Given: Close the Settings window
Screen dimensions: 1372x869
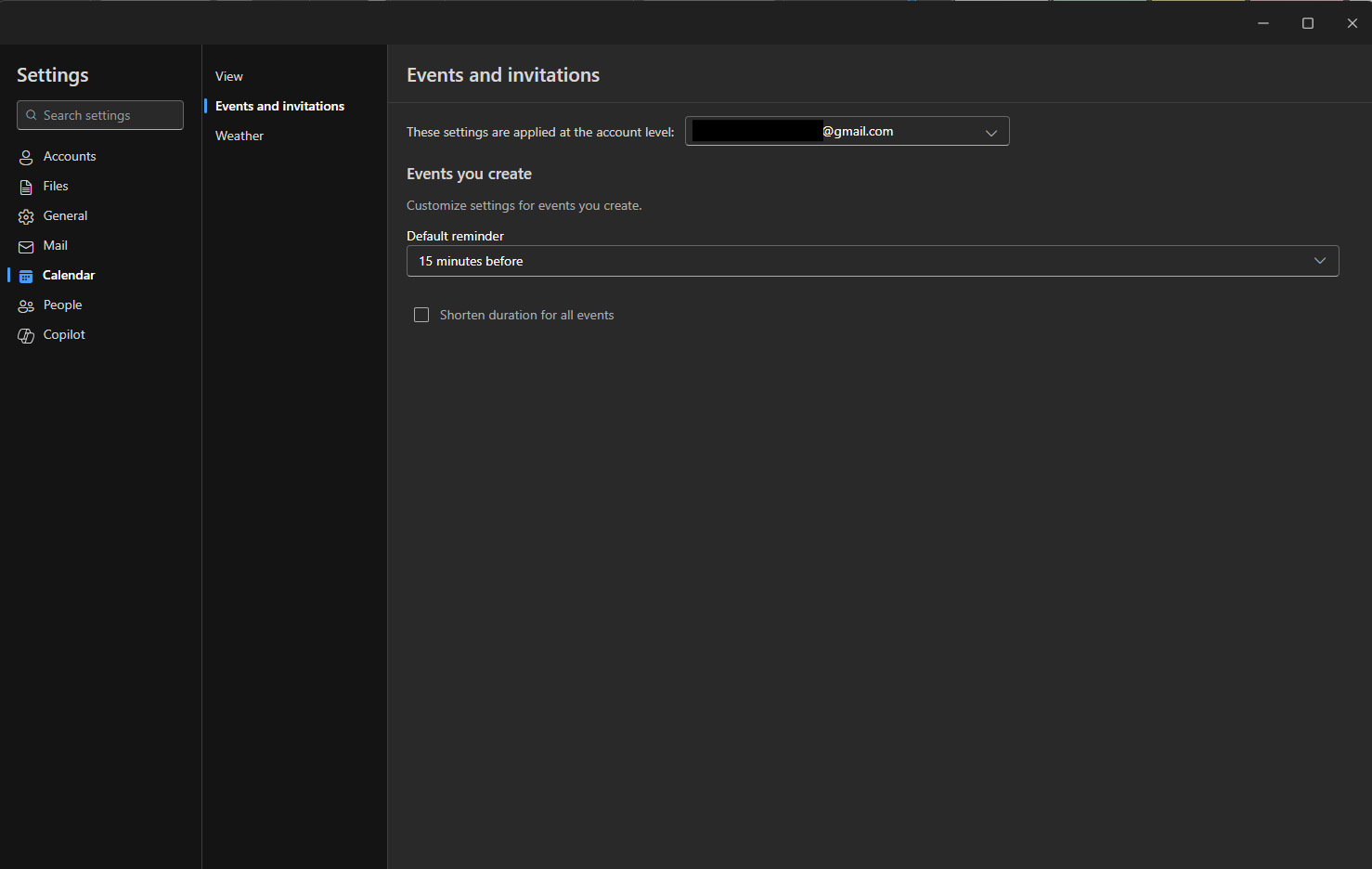Looking at the screenshot, I should (x=1352, y=23).
